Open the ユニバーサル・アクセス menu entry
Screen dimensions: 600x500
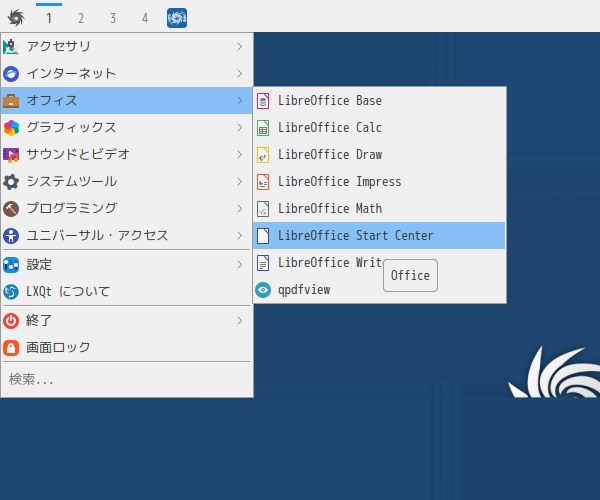127,236
